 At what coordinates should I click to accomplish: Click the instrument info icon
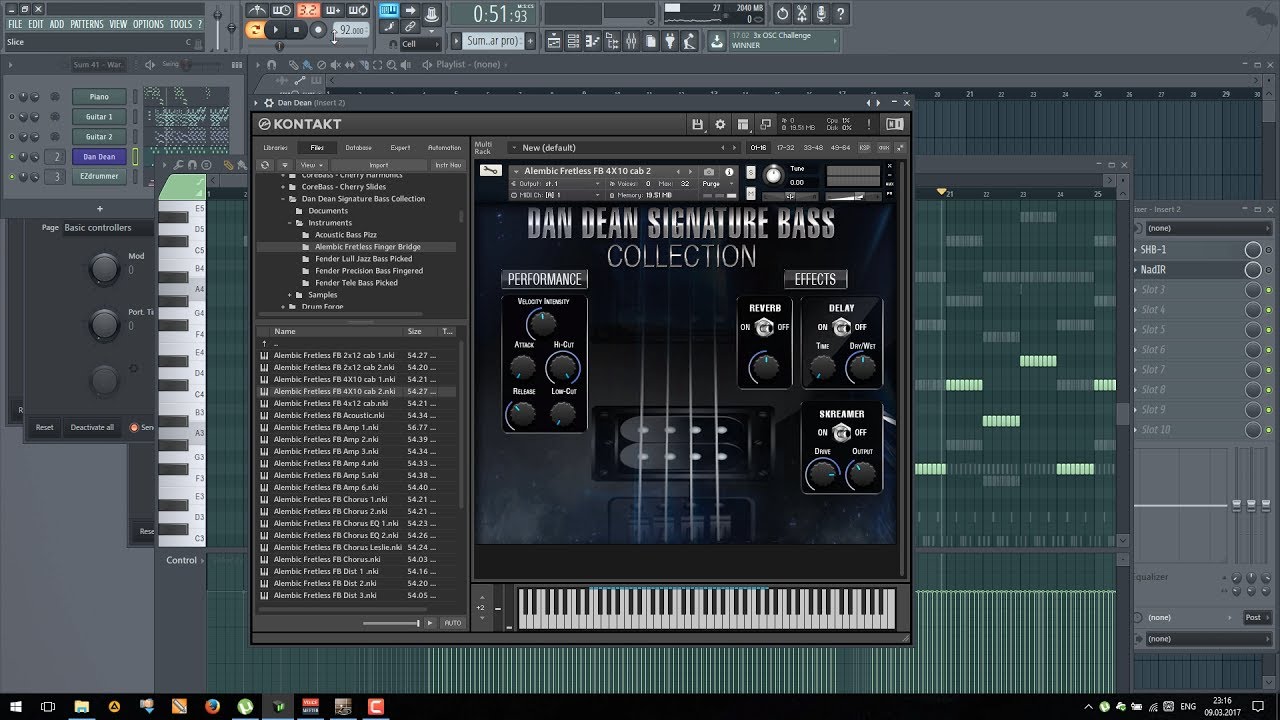click(x=729, y=172)
